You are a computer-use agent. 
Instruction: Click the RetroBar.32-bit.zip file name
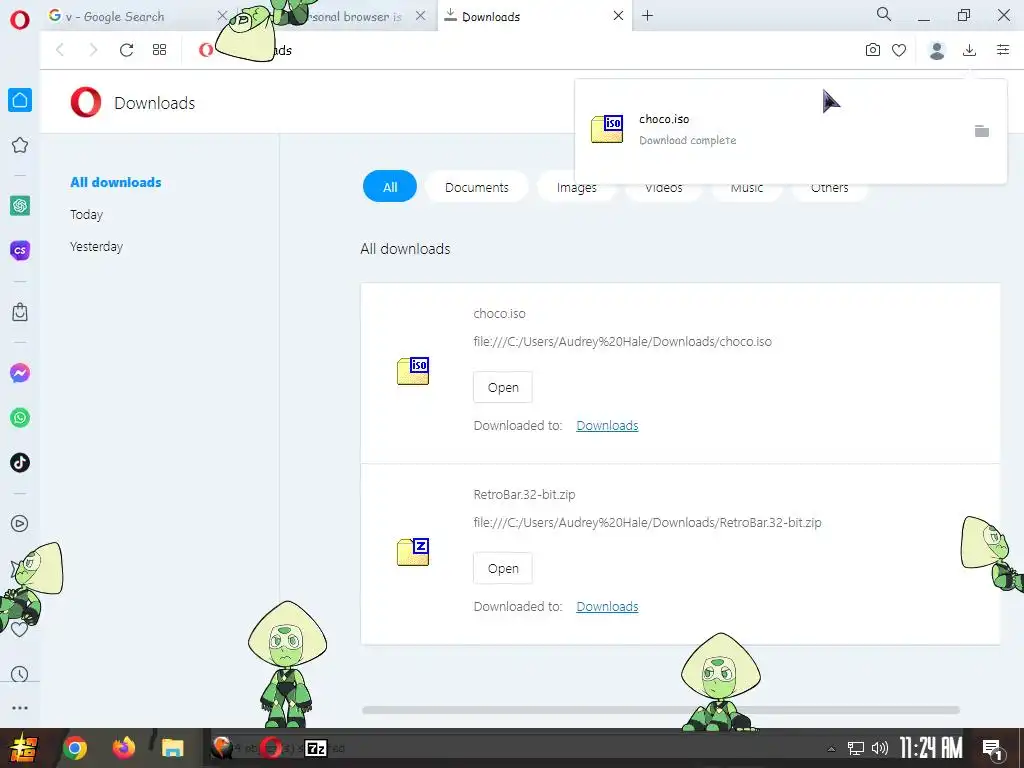[x=524, y=494]
